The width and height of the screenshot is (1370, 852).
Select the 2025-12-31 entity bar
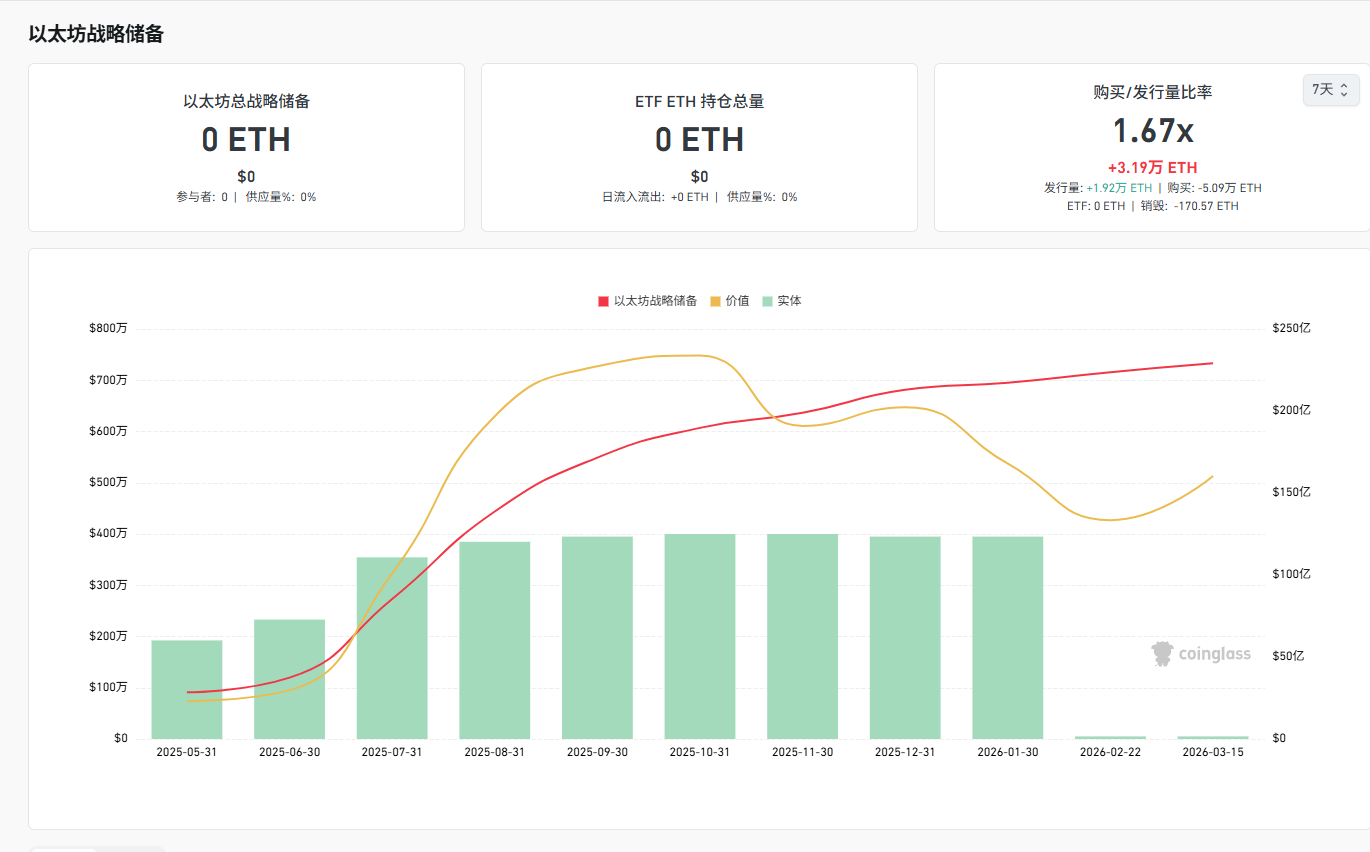click(905, 638)
